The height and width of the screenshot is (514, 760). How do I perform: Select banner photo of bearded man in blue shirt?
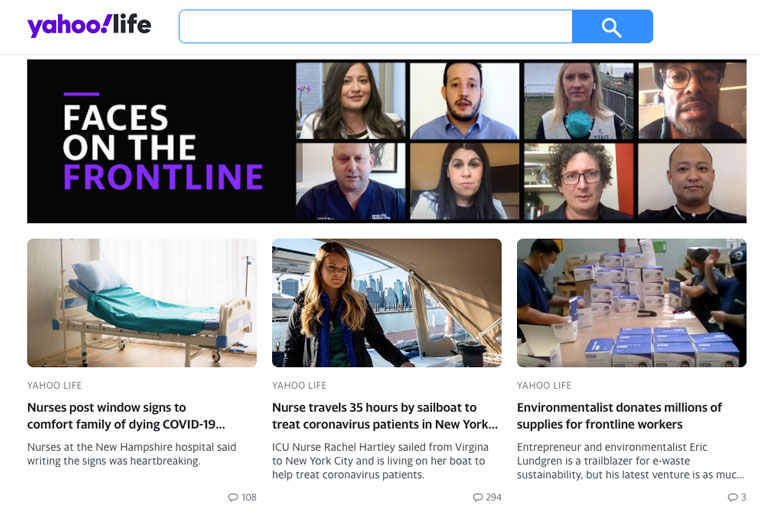coord(464,101)
